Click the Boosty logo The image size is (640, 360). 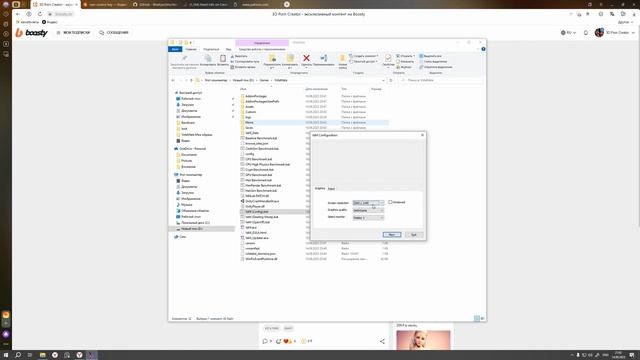pyautogui.click(x=31, y=33)
